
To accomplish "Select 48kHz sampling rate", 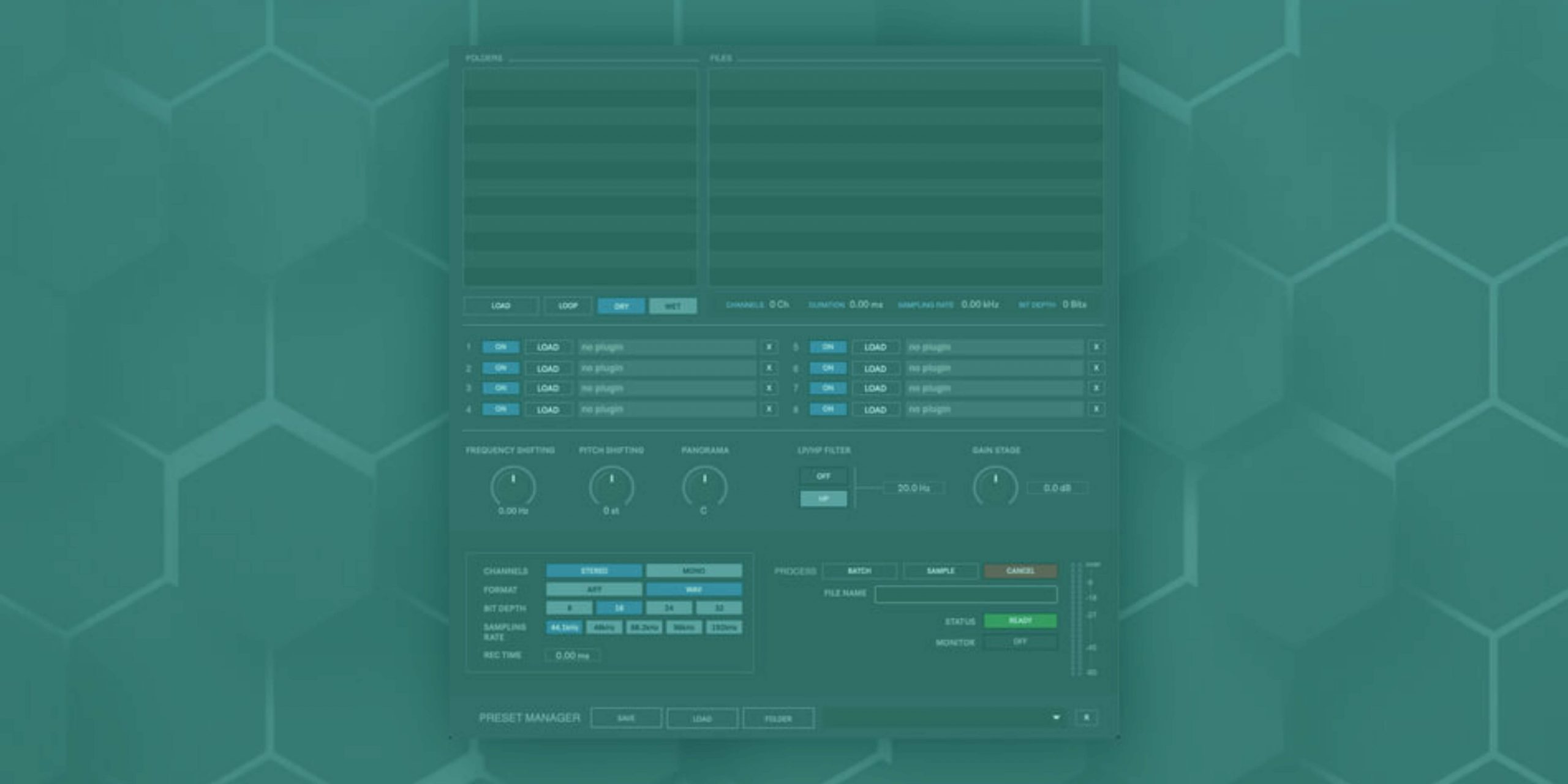I will click(x=604, y=627).
